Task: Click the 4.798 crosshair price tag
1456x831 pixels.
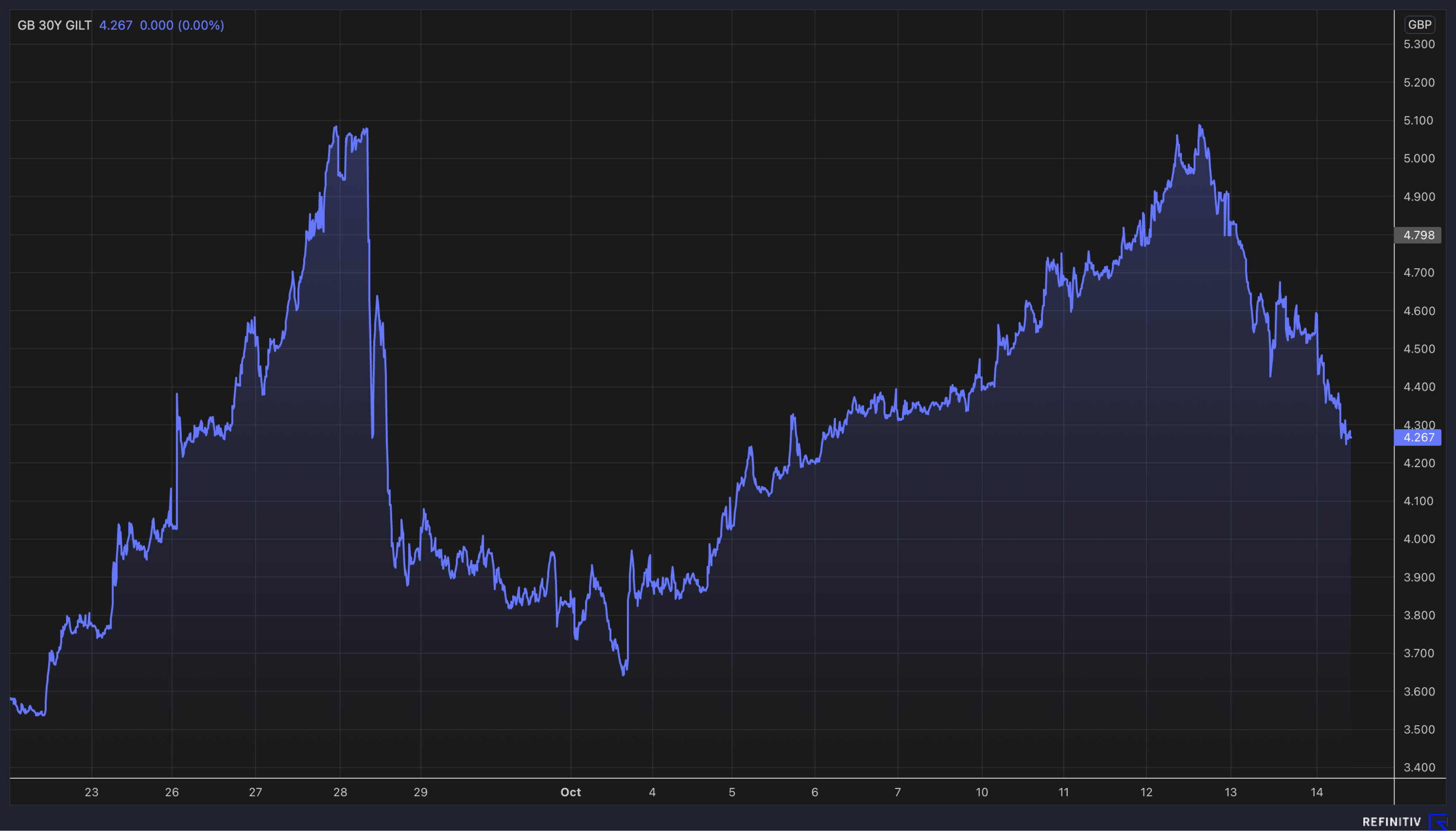Action: 1418,235
